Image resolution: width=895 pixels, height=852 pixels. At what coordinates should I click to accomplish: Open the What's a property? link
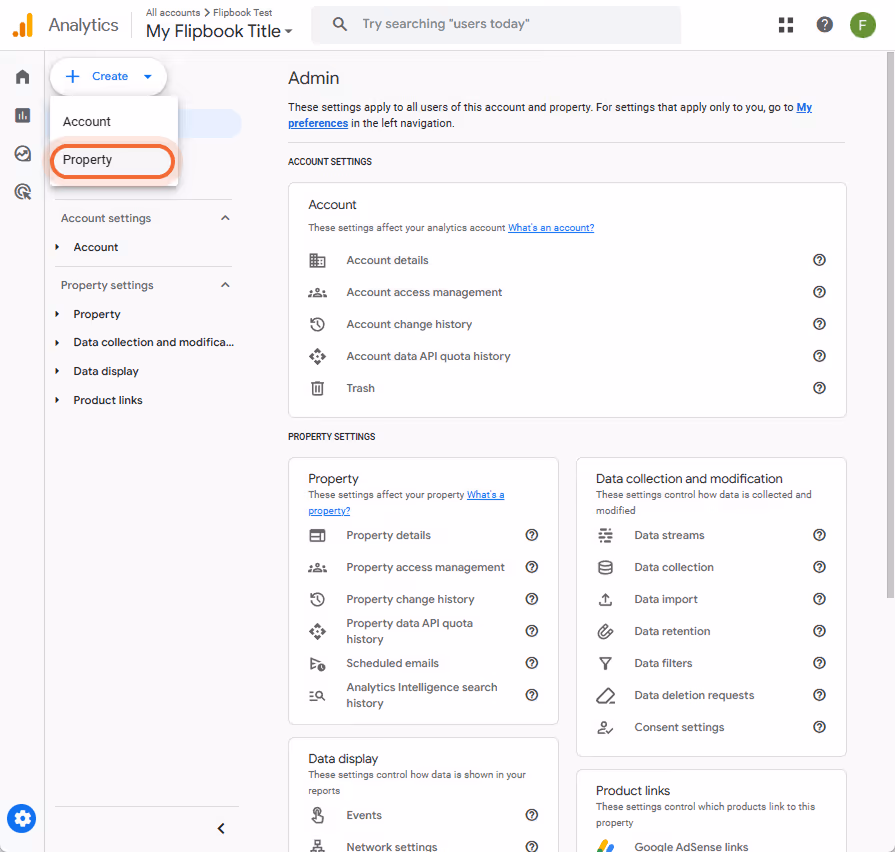tap(485, 495)
